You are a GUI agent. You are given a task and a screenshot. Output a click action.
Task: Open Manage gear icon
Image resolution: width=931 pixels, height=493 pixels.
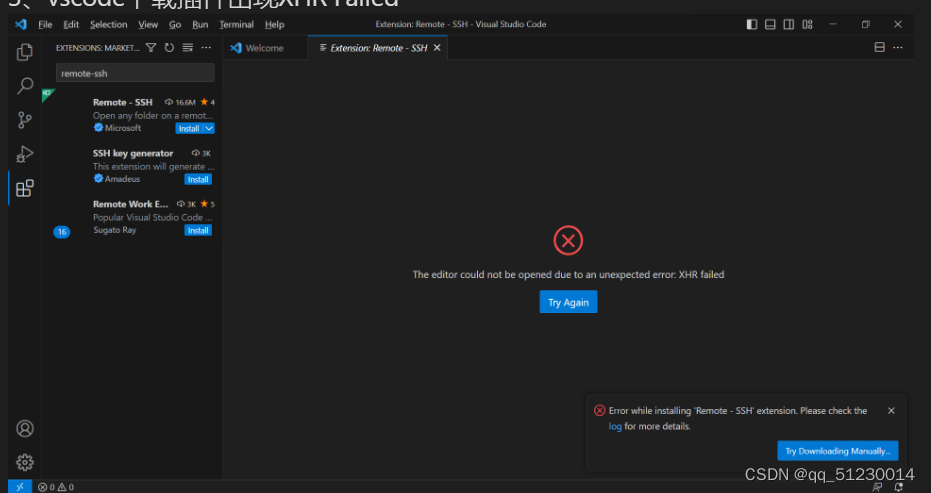point(24,462)
